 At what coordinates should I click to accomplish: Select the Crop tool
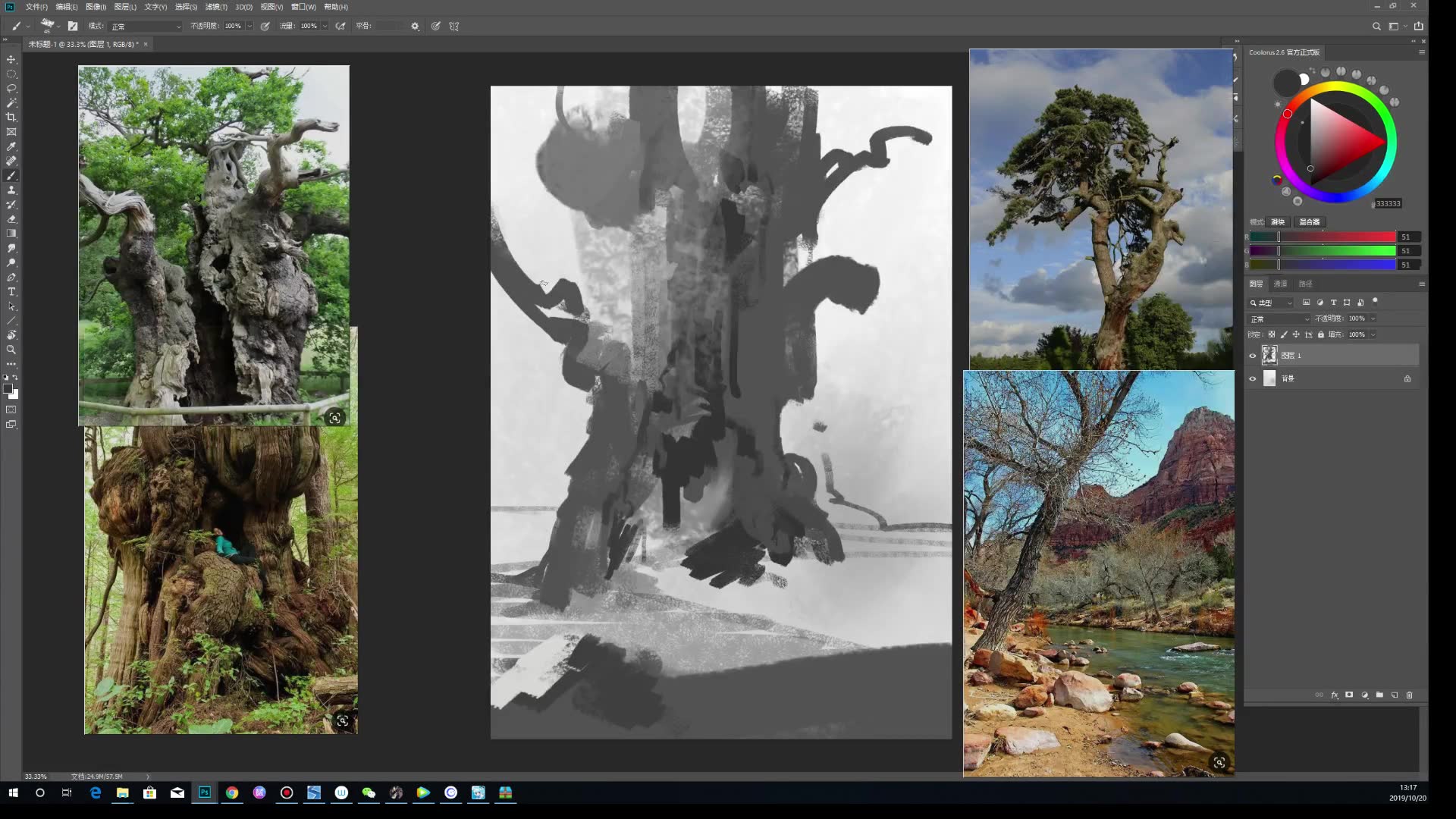point(11,118)
